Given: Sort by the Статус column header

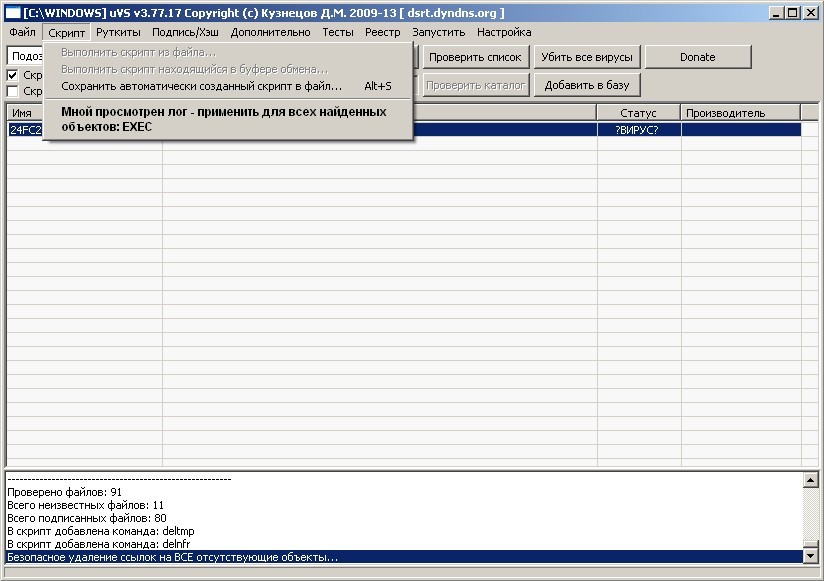Looking at the screenshot, I should (638, 113).
